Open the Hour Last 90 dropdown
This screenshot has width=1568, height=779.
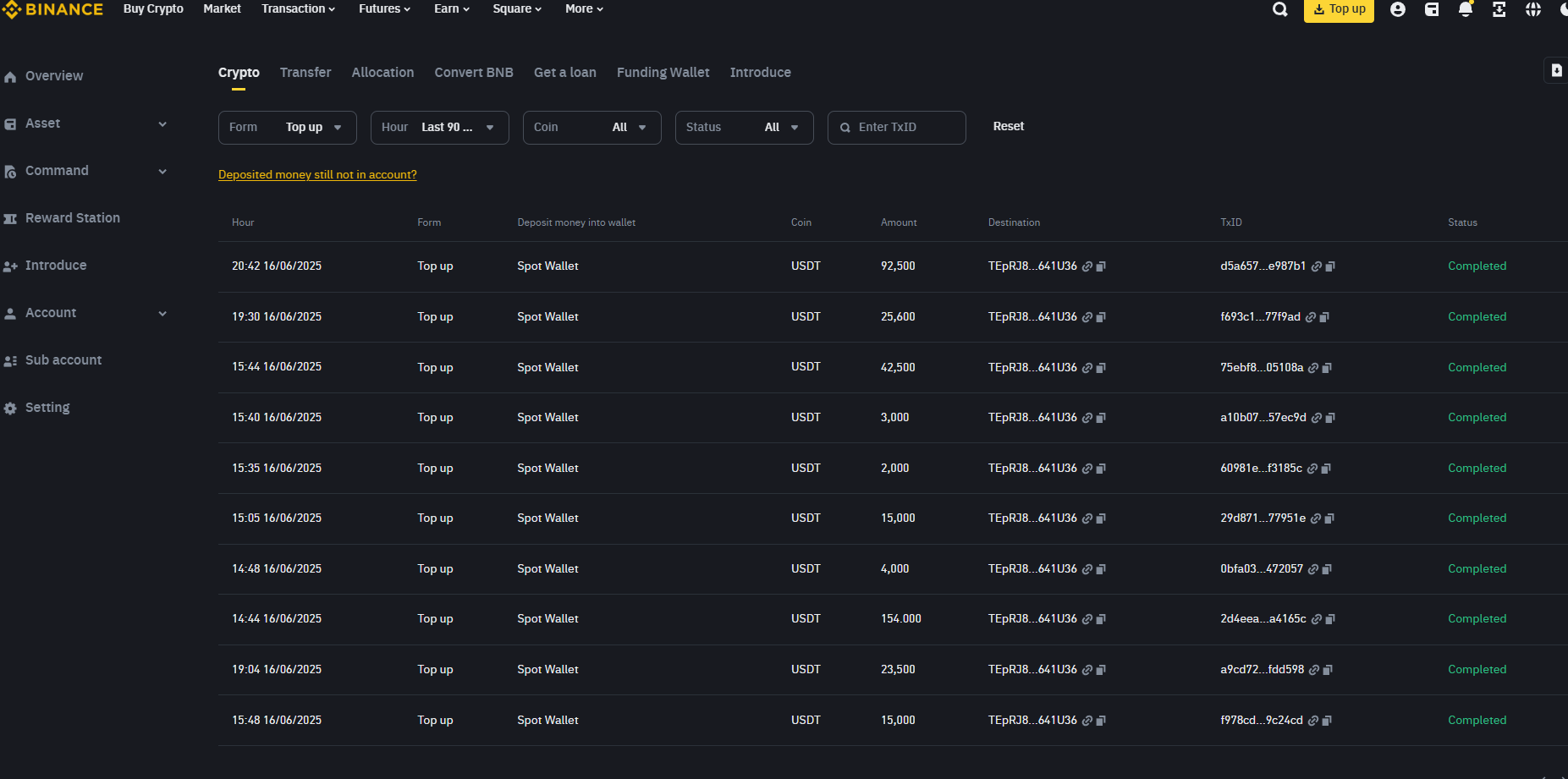(x=440, y=128)
